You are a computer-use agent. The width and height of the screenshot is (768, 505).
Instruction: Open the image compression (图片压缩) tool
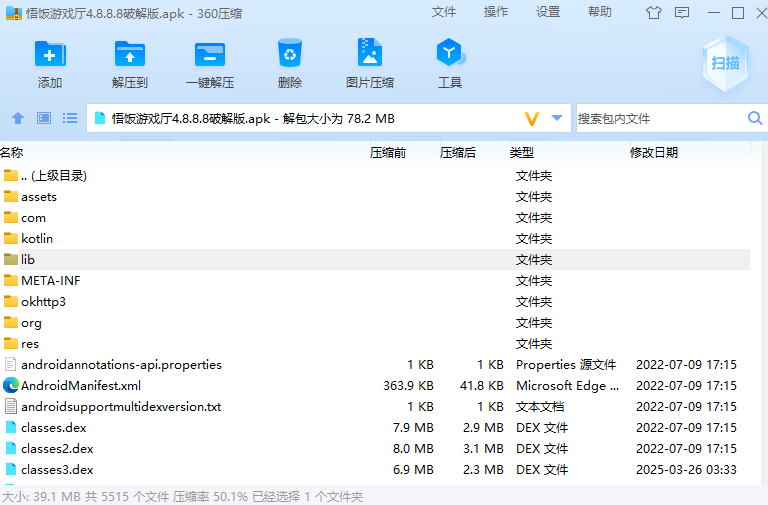tap(370, 52)
